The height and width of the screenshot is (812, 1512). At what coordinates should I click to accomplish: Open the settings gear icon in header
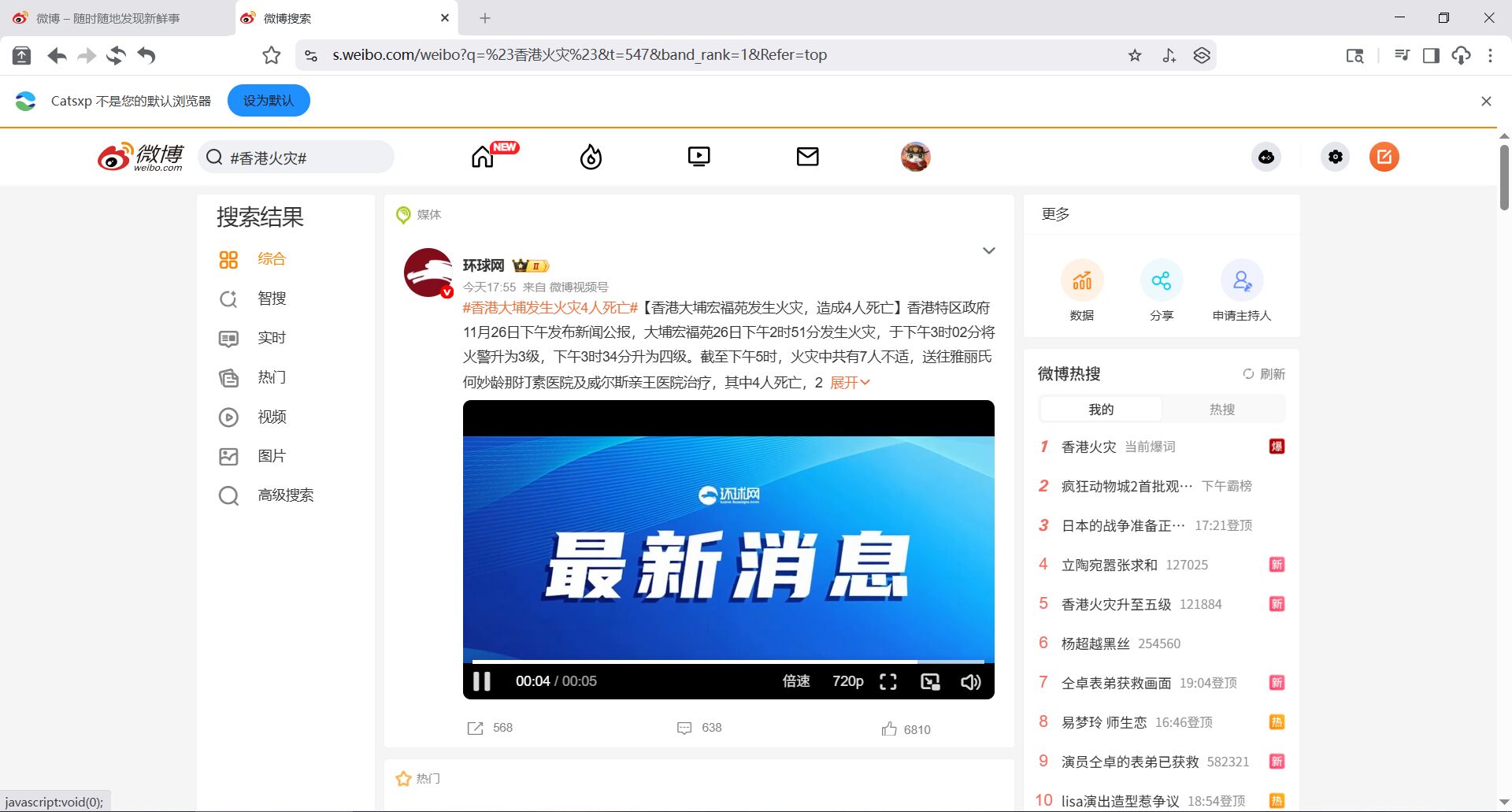pos(1335,157)
